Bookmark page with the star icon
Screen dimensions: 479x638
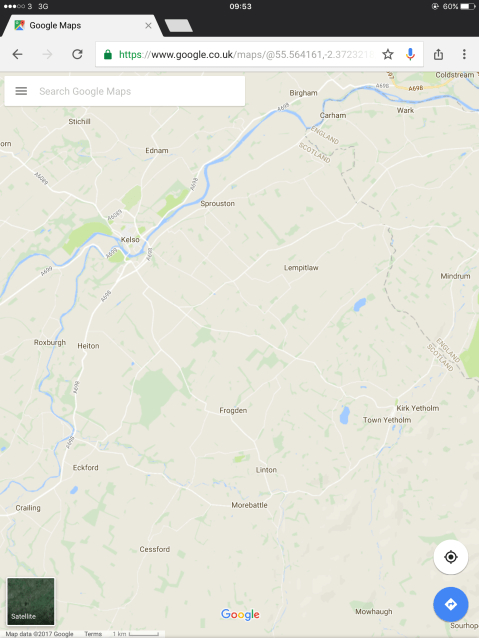tap(388, 54)
